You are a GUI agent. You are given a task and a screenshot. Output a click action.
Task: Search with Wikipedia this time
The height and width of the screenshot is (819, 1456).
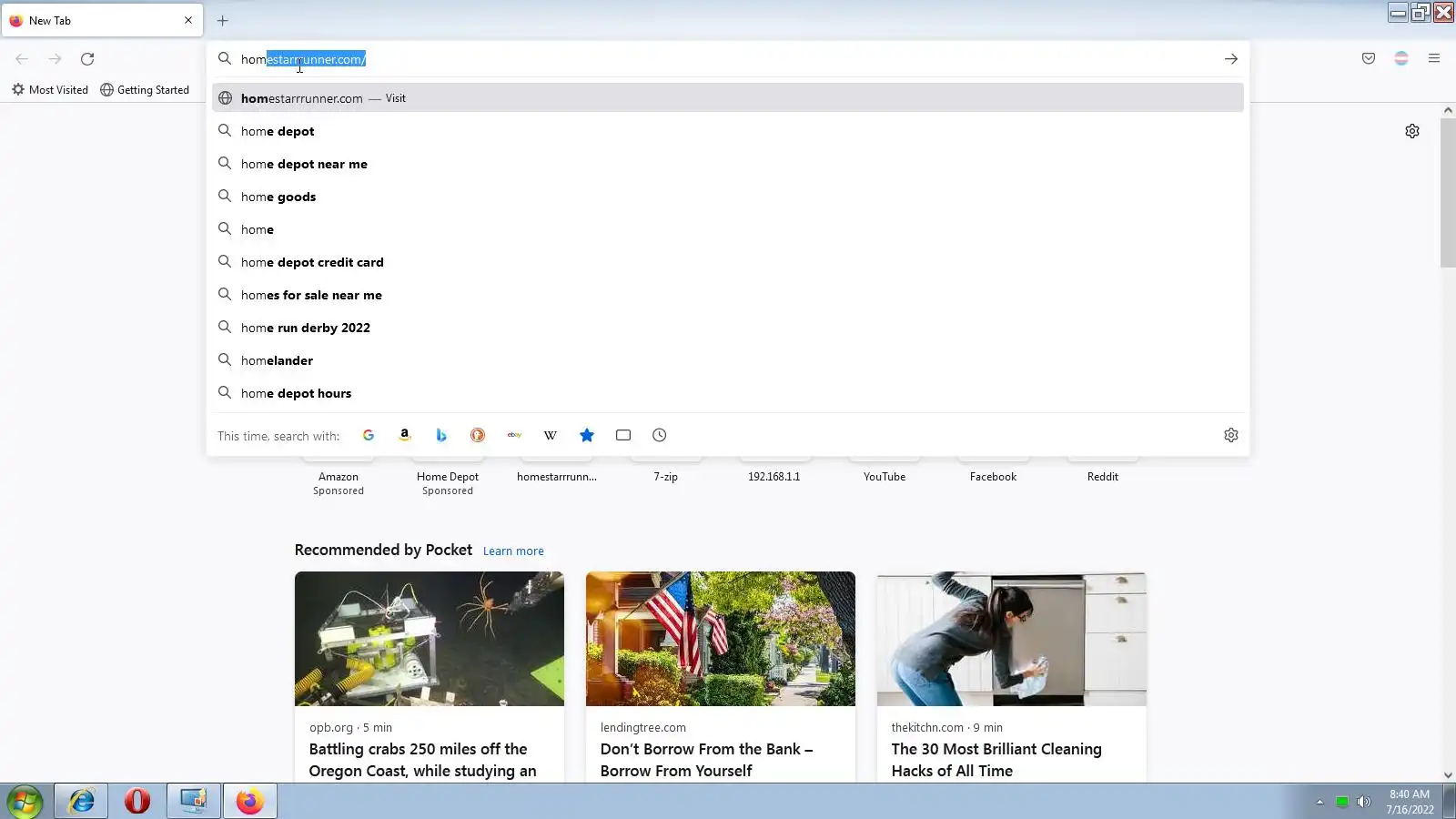(551, 435)
